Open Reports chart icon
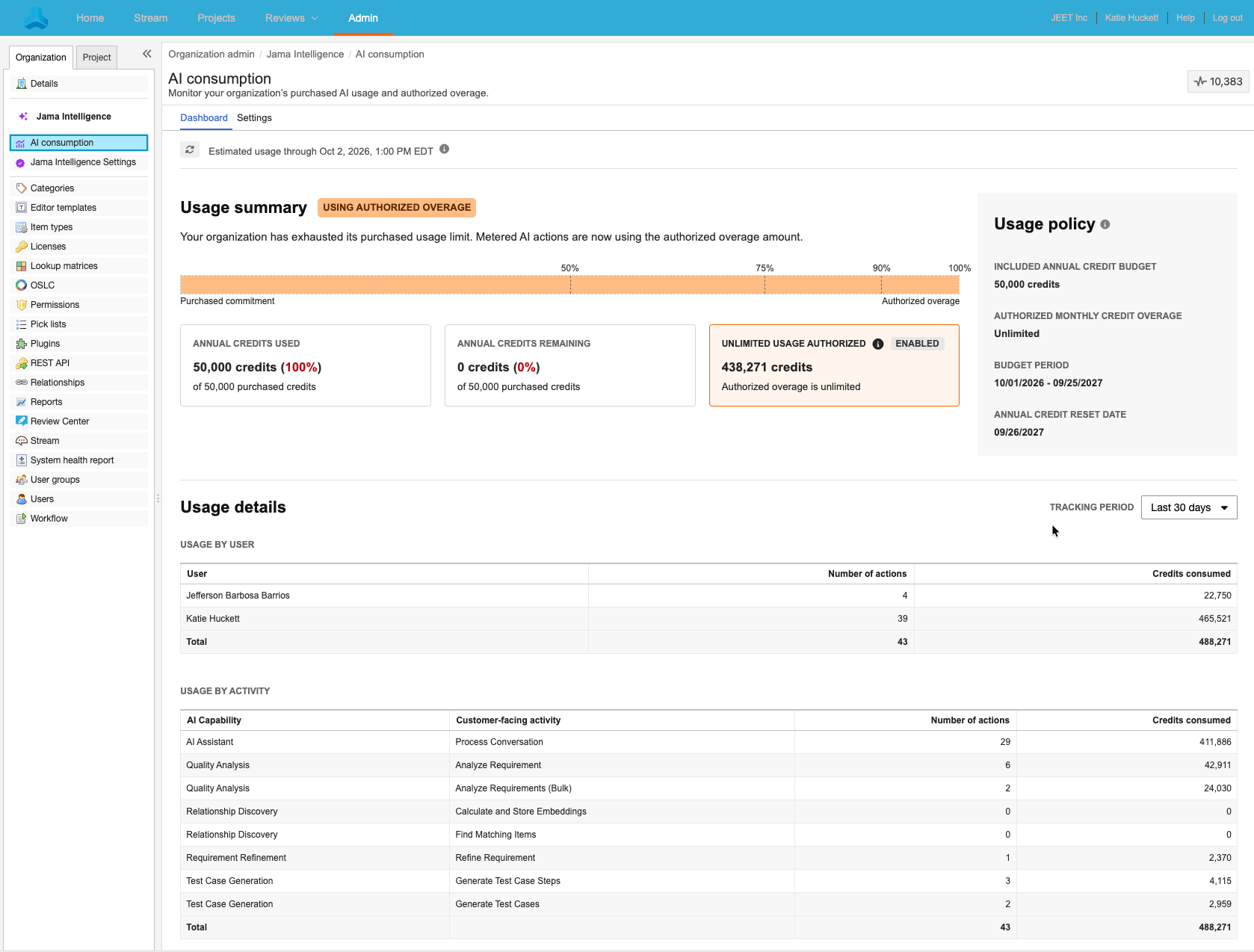The image size is (1254, 952). (21, 402)
